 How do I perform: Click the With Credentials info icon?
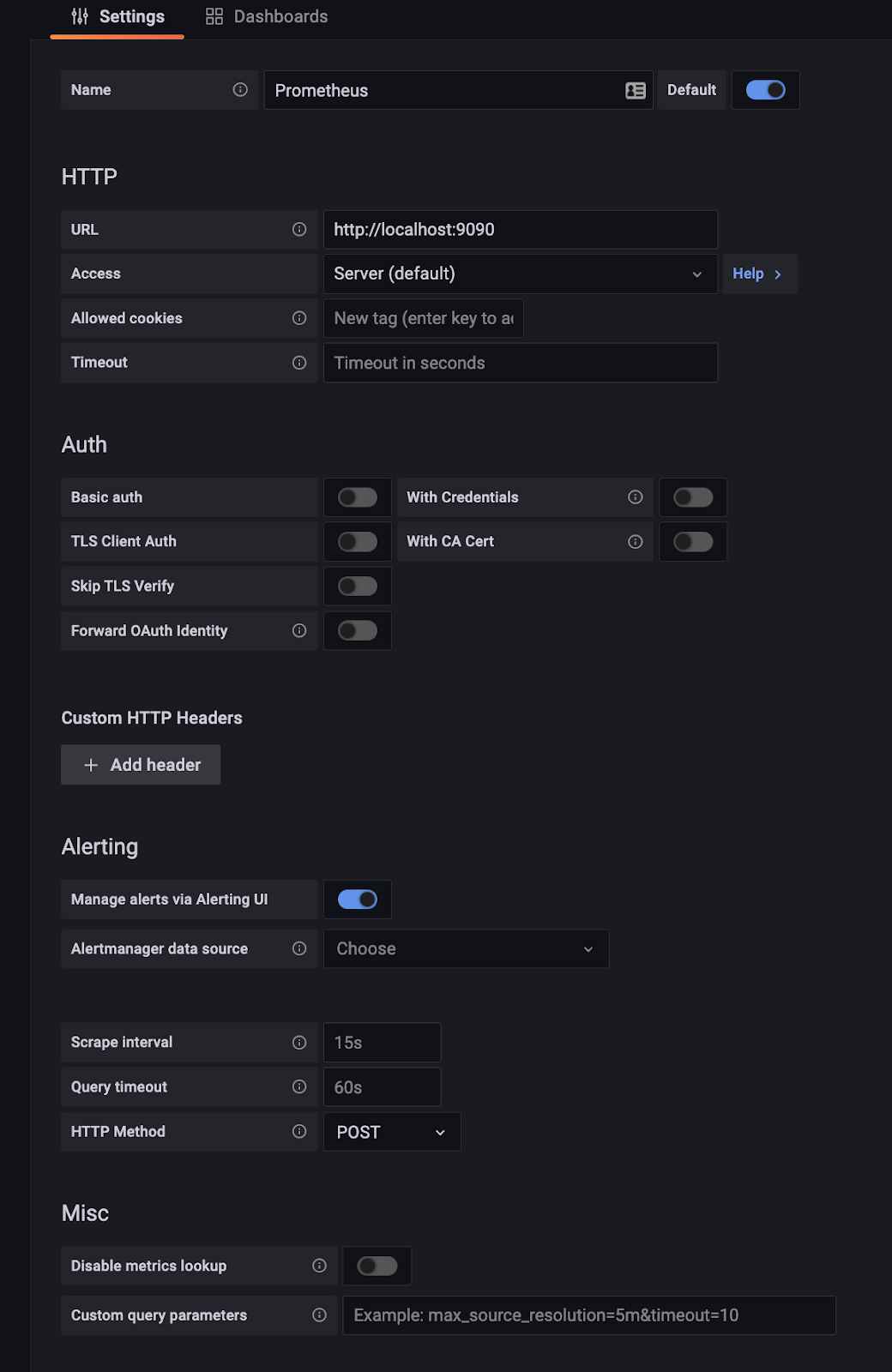pos(636,497)
